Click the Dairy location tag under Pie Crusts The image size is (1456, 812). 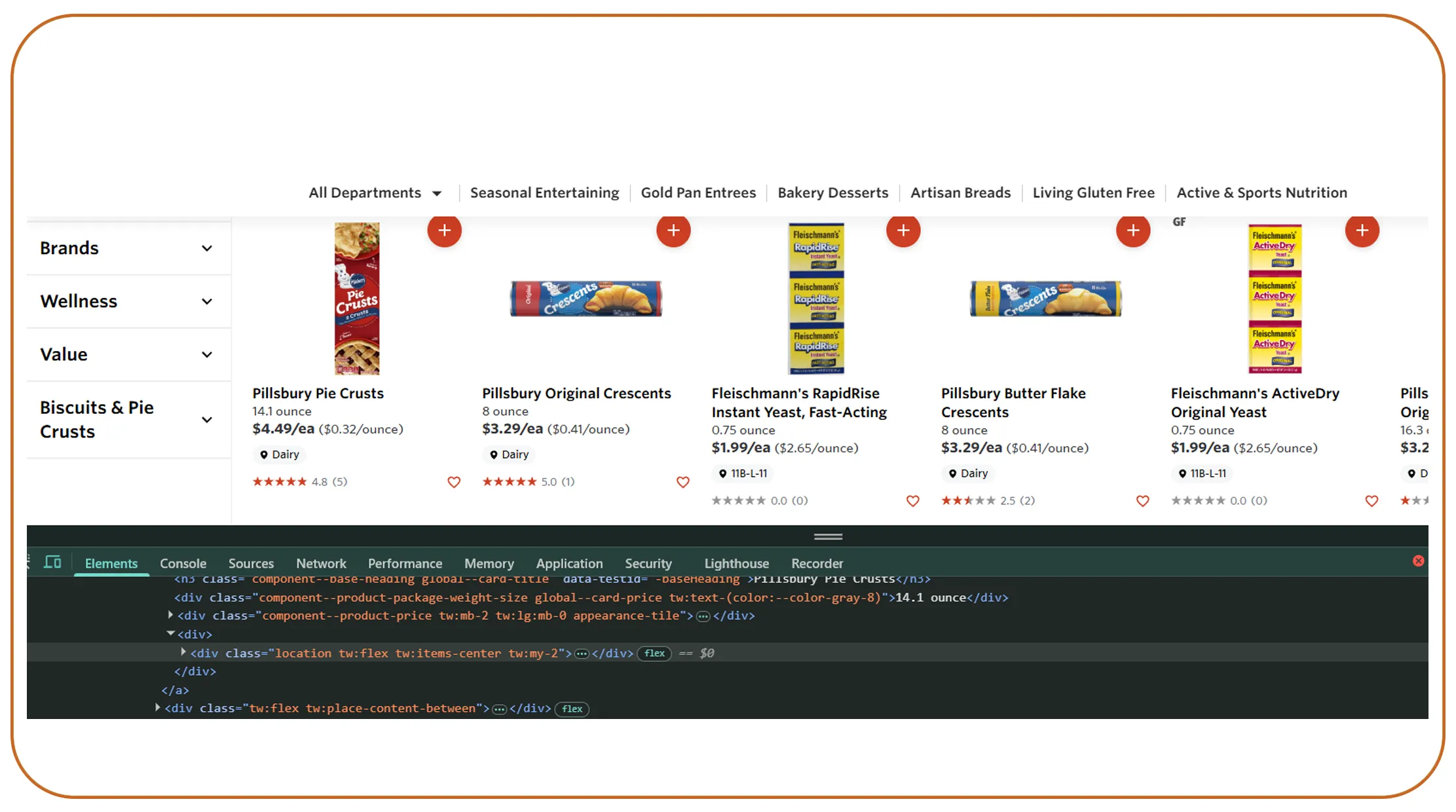(280, 454)
